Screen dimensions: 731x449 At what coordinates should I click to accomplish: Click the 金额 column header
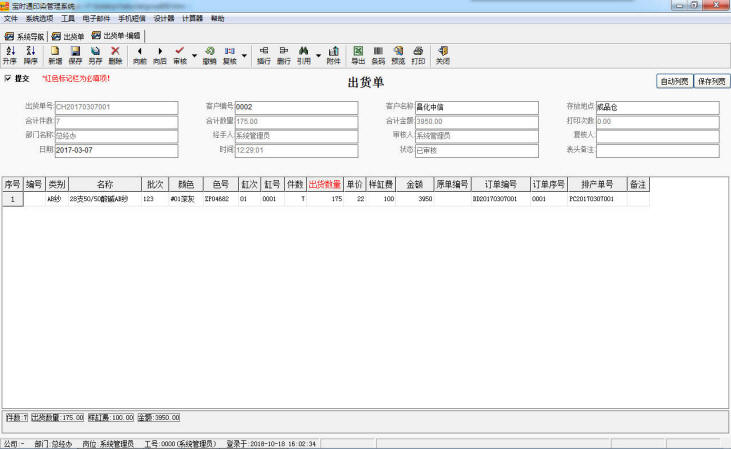pos(414,185)
